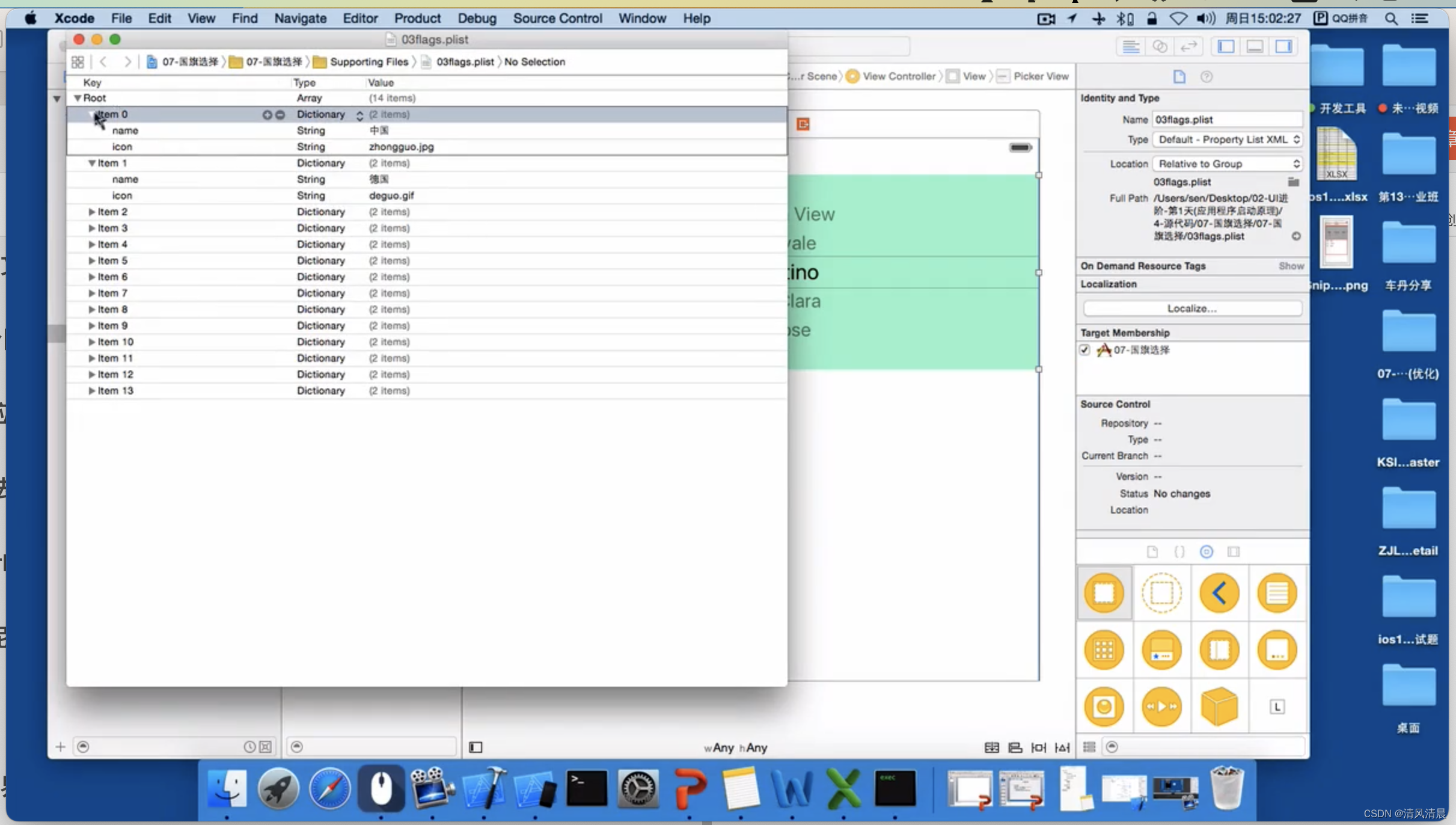Expand Item 5 dictionary entry

pos(91,260)
